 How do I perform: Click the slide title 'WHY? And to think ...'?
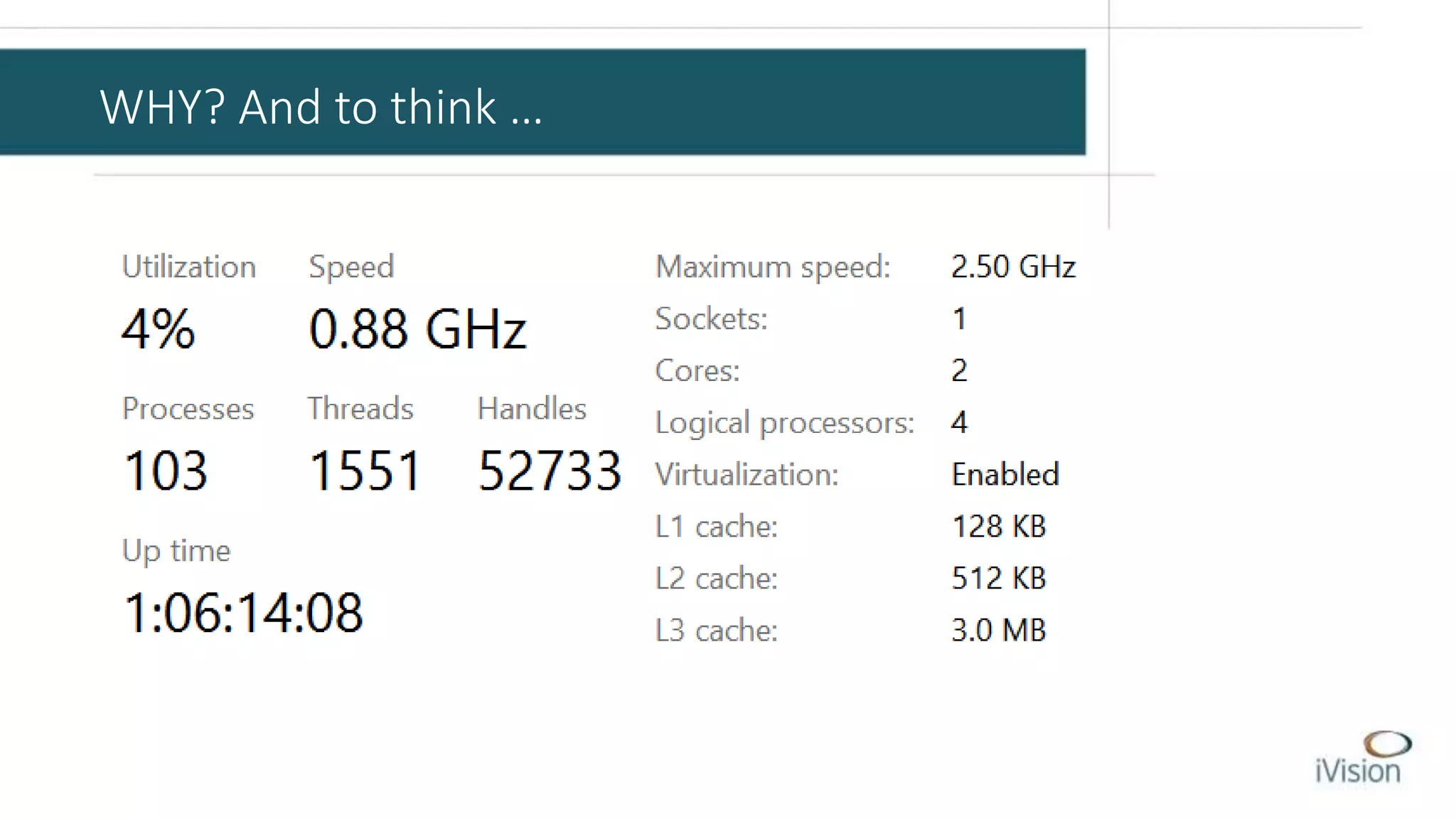tap(321, 107)
